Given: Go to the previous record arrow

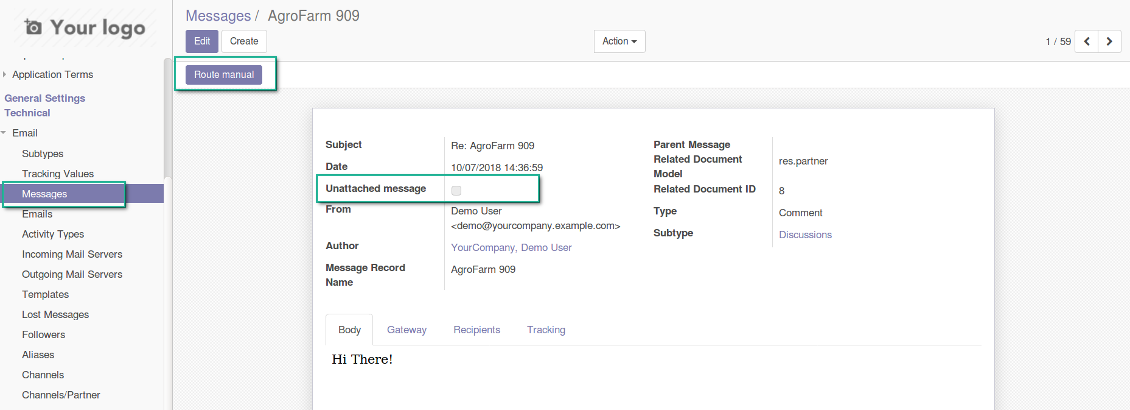Looking at the screenshot, I should [x=1086, y=42].
